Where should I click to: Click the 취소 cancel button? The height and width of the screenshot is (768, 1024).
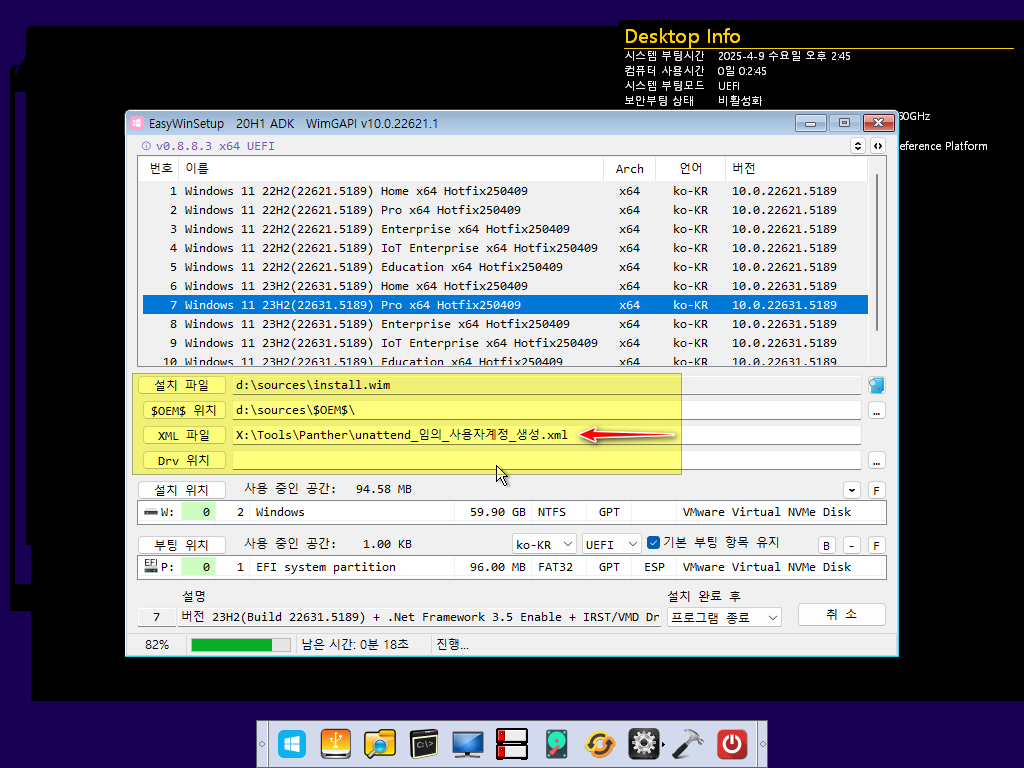(x=842, y=615)
